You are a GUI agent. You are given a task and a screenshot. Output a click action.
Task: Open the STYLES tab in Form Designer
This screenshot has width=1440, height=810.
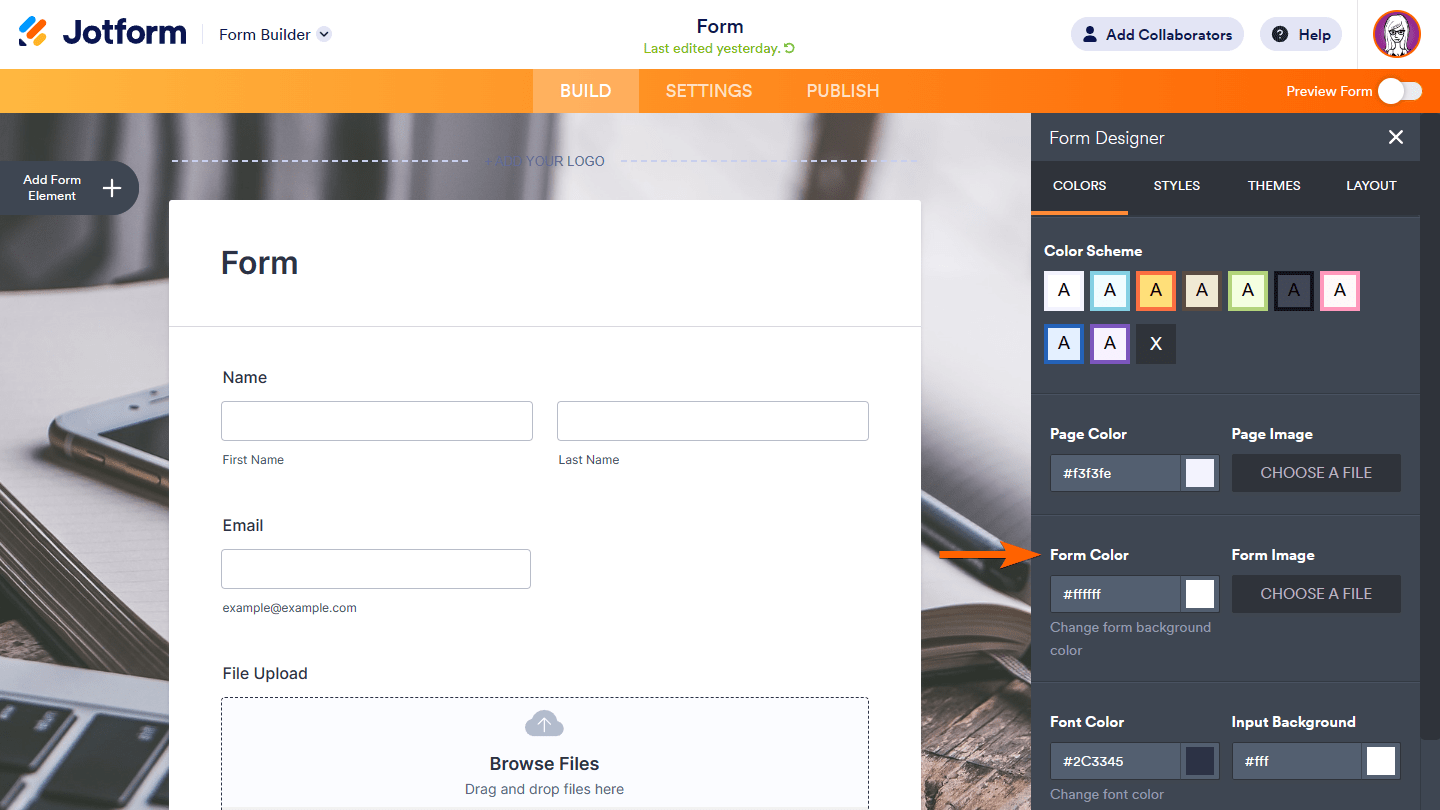pyautogui.click(x=1177, y=186)
